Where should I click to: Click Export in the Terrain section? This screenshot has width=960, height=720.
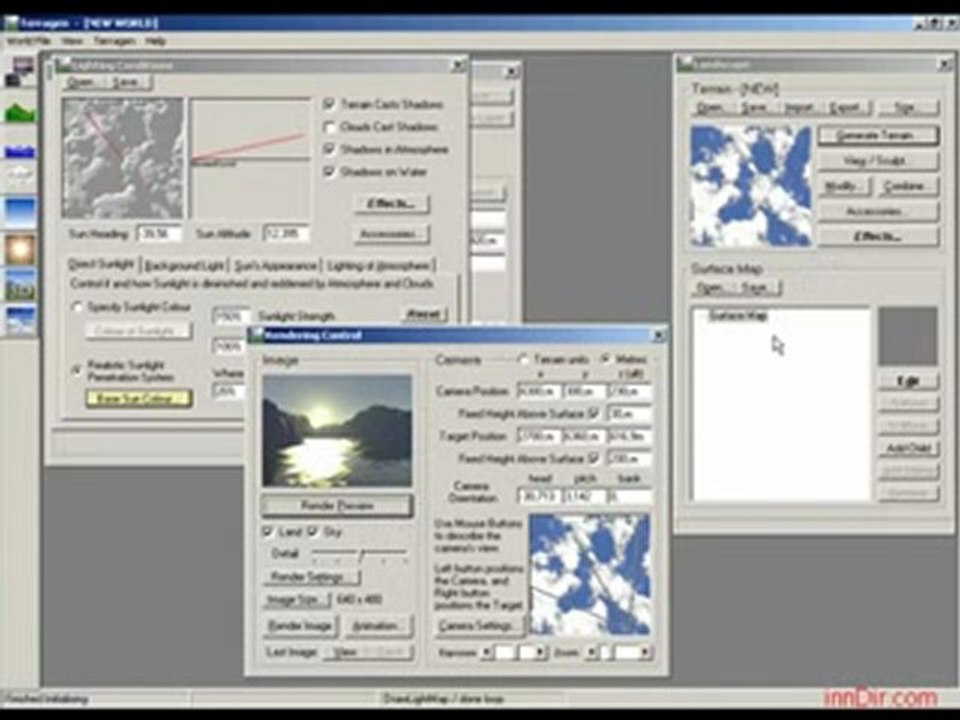(847, 108)
